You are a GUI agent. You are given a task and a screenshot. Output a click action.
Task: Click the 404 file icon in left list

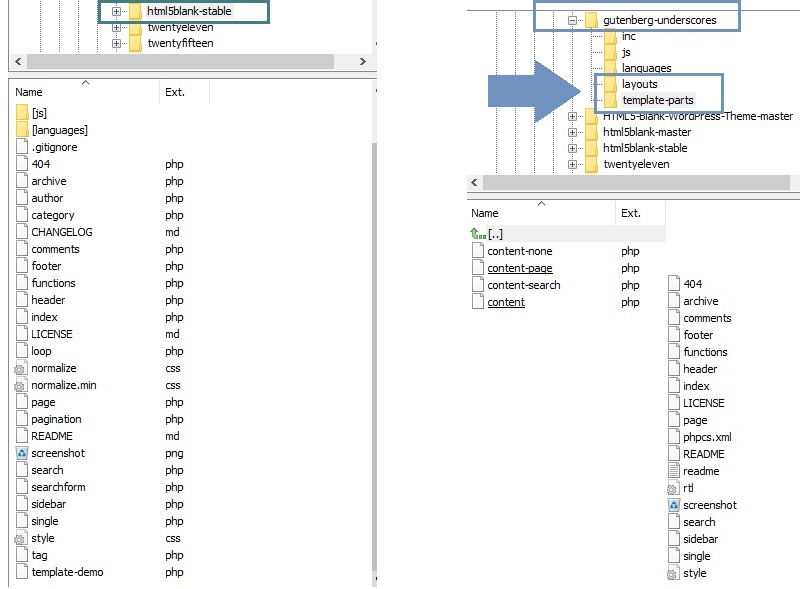coord(21,164)
